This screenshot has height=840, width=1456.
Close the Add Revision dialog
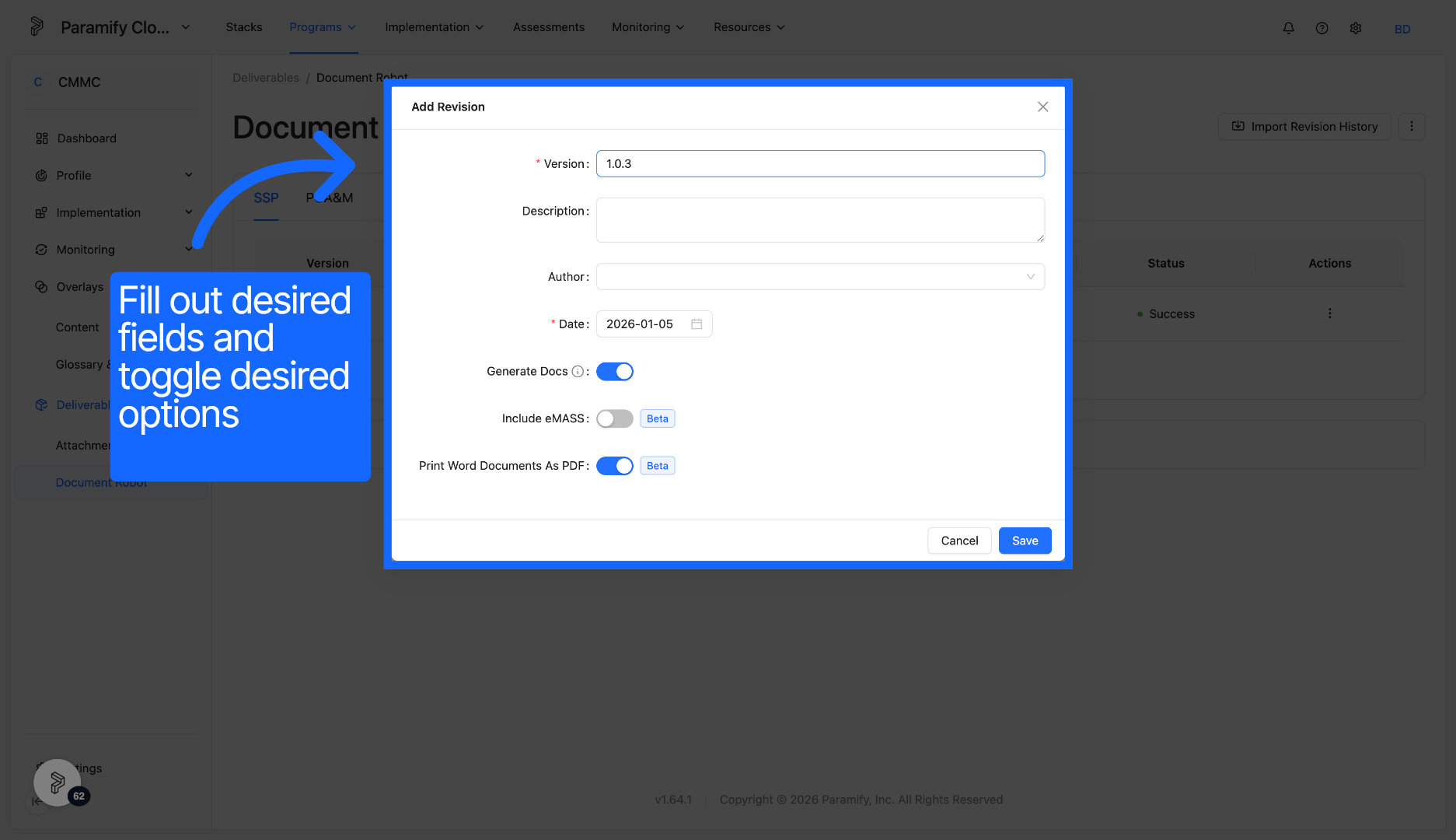click(x=1043, y=107)
